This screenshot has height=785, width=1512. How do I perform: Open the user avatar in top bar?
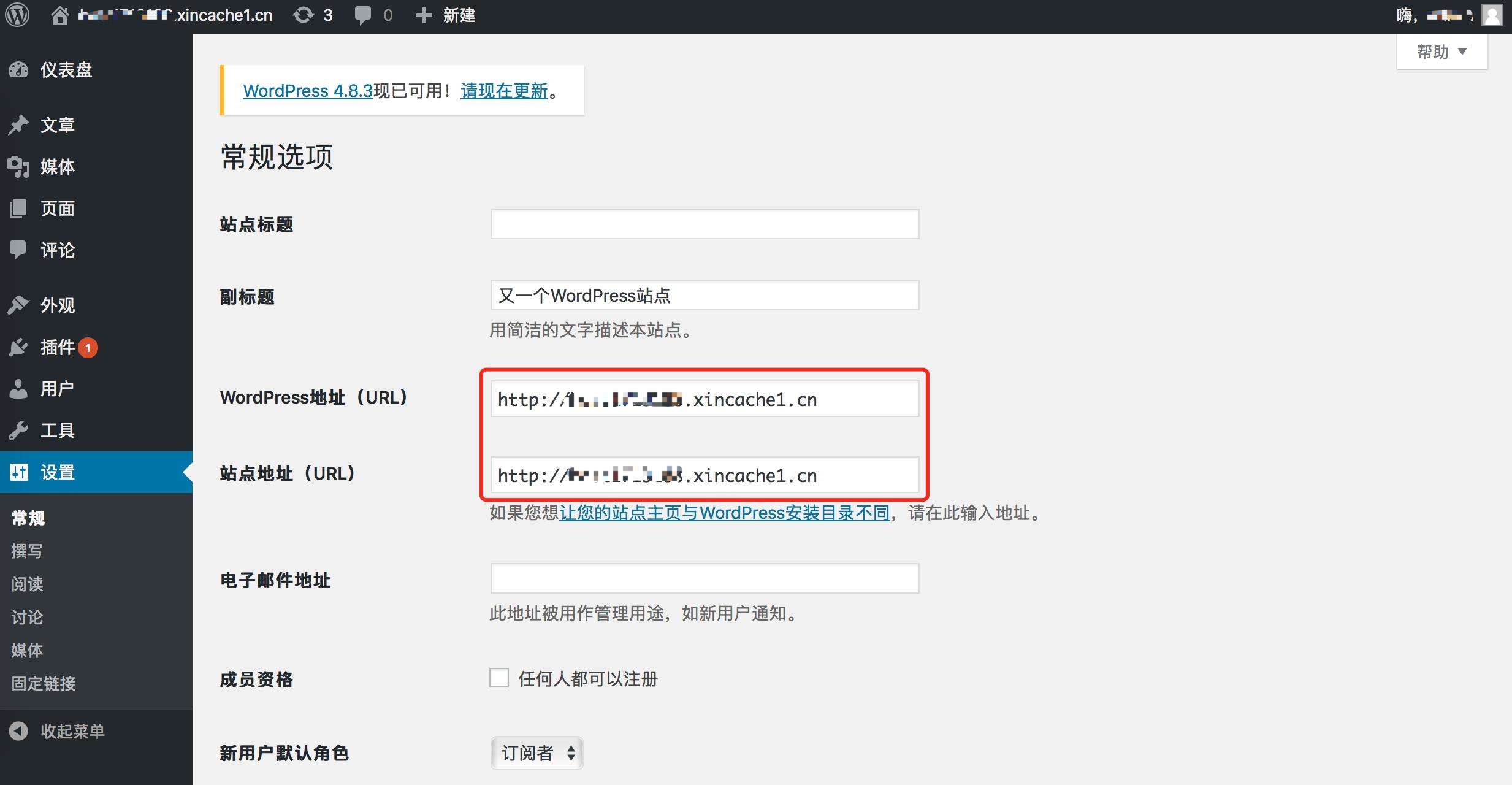tap(1492, 15)
